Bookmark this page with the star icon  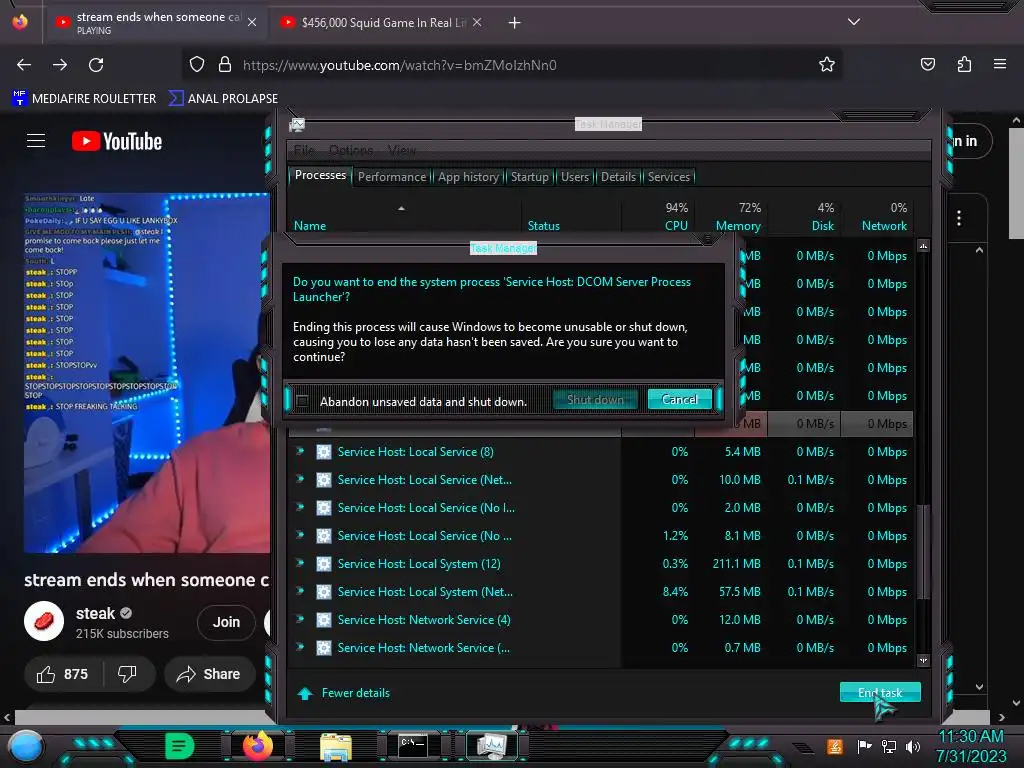(827, 65)
